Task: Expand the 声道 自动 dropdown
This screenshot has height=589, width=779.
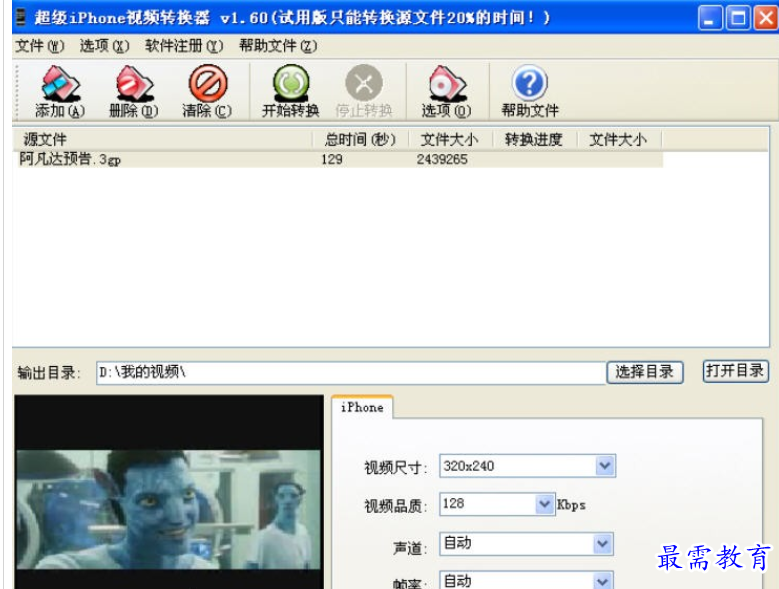Action: tap(603, 544)
